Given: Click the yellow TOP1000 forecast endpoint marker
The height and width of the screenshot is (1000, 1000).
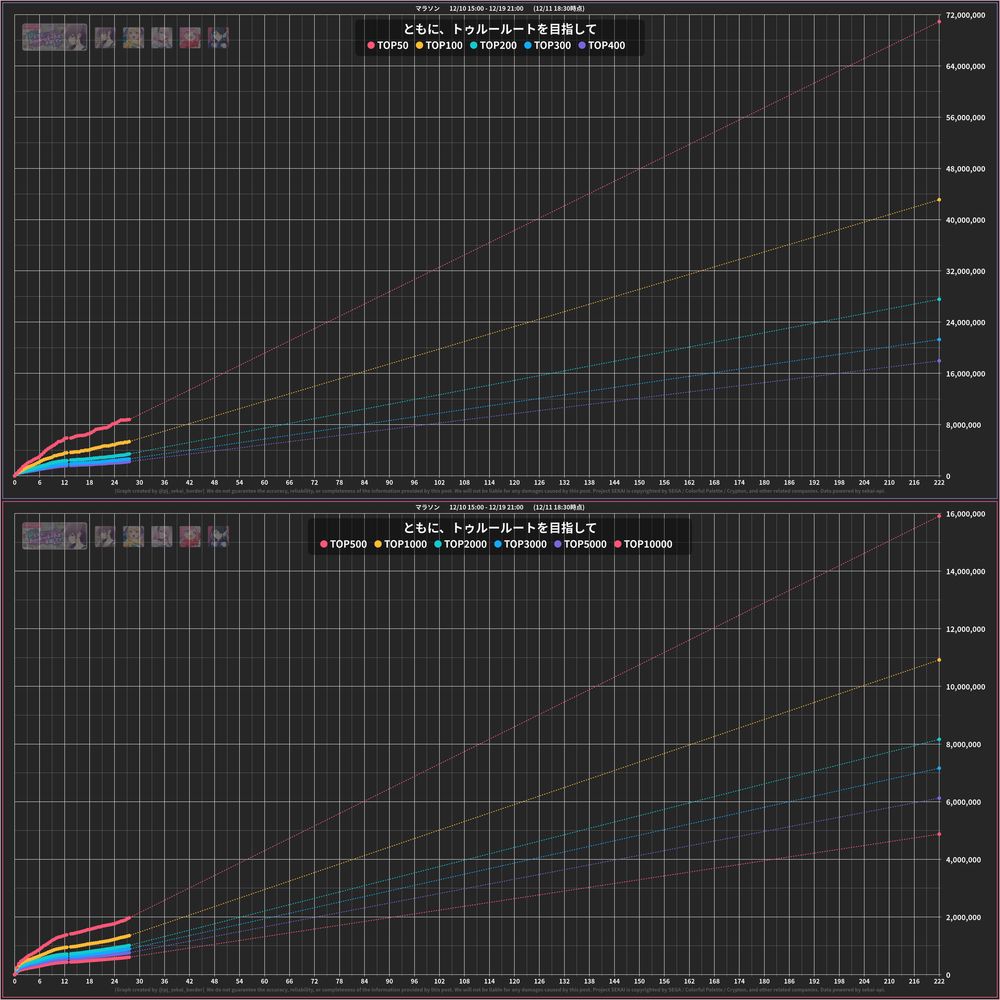Looking at the screenshot, I should (939, 660).
